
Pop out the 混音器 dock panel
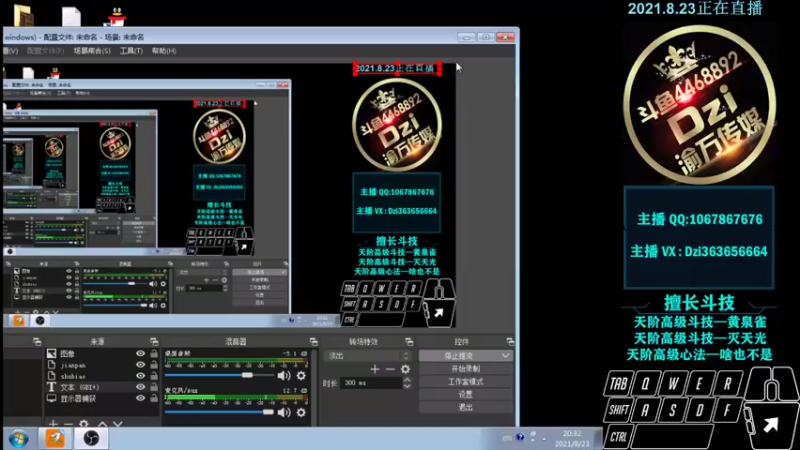click(x=313, y=341)
